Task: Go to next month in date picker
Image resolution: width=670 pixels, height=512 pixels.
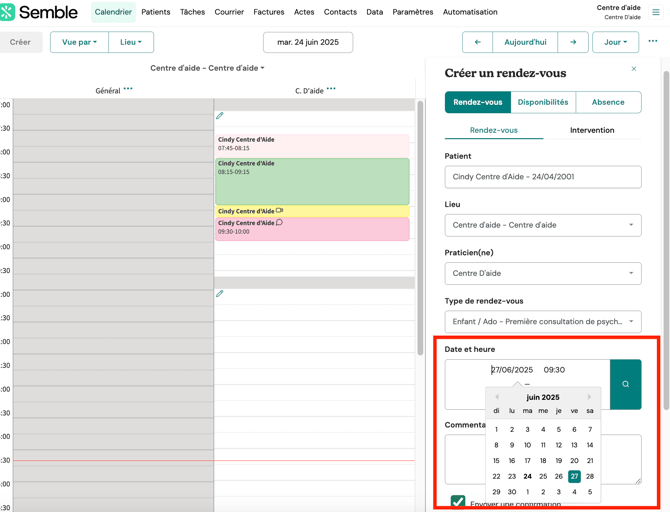Action: [x=589, y=397]
